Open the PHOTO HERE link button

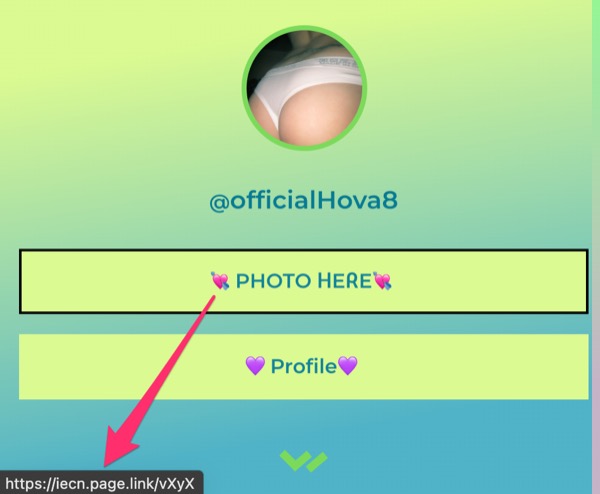304,281
